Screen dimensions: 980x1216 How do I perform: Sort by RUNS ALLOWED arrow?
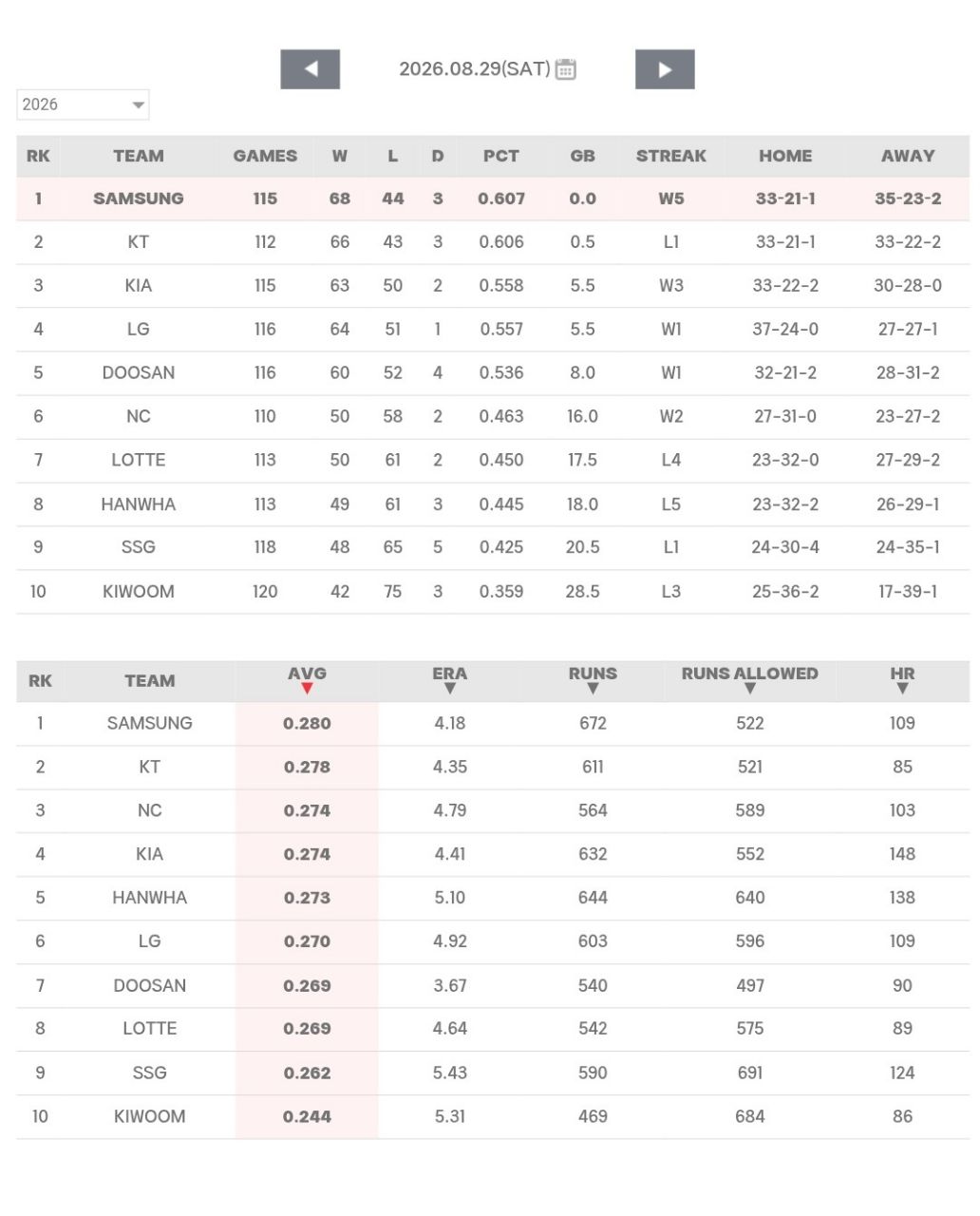(x=750, y=689)
